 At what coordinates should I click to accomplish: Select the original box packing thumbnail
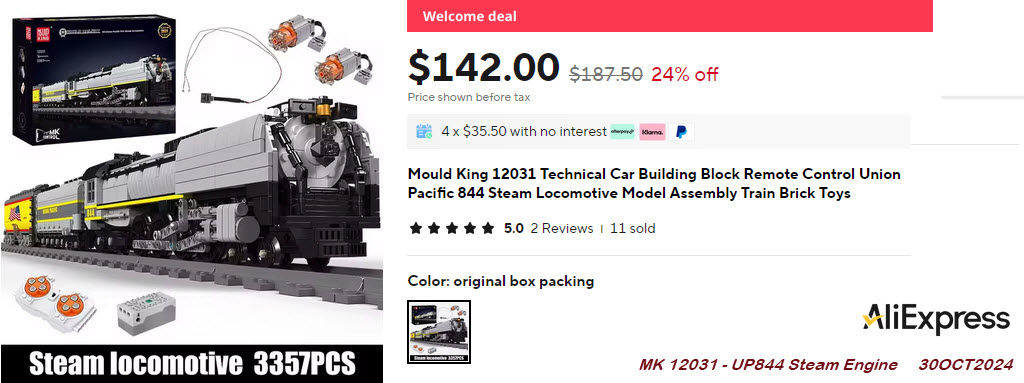(439, 331)
